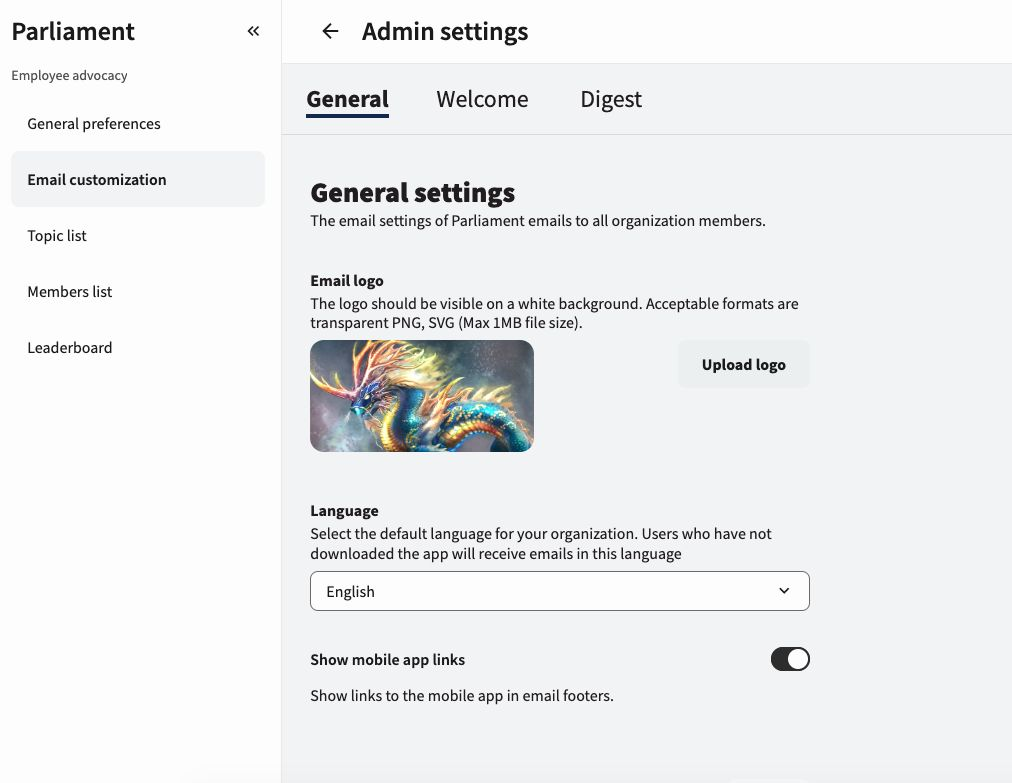Switch to the Welcome tab

coord(482,99)
